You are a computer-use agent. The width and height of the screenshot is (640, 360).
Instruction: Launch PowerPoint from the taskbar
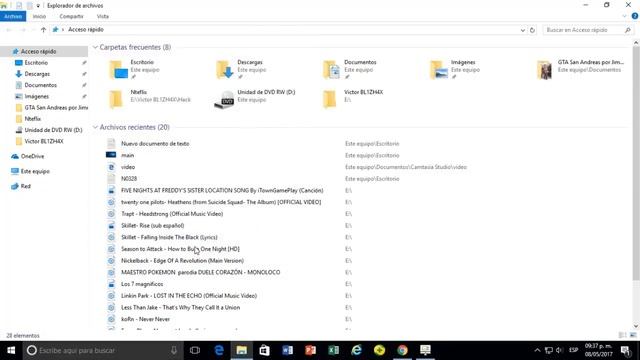(311, 351)
